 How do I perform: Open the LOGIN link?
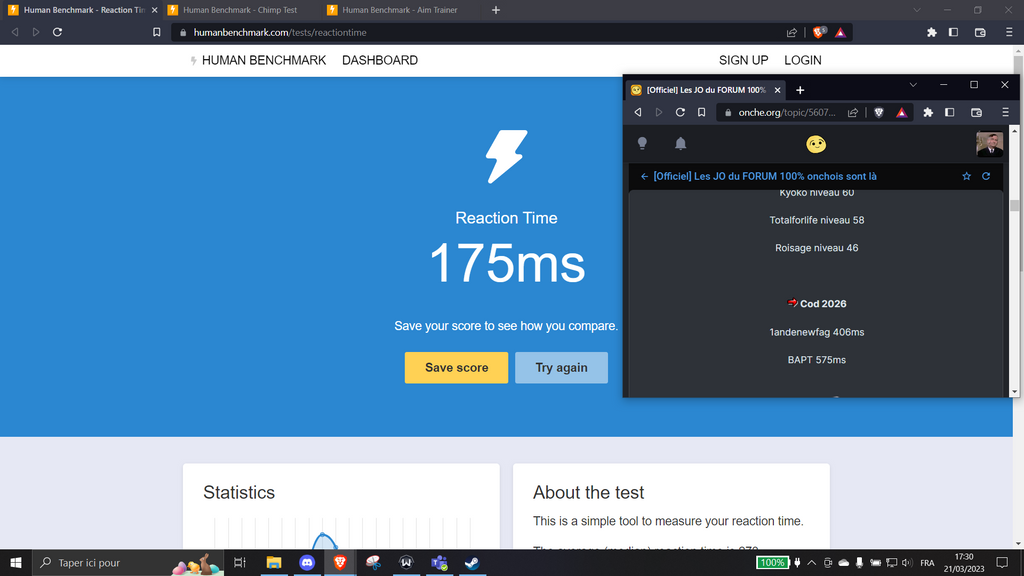click(x=803, y=60)
